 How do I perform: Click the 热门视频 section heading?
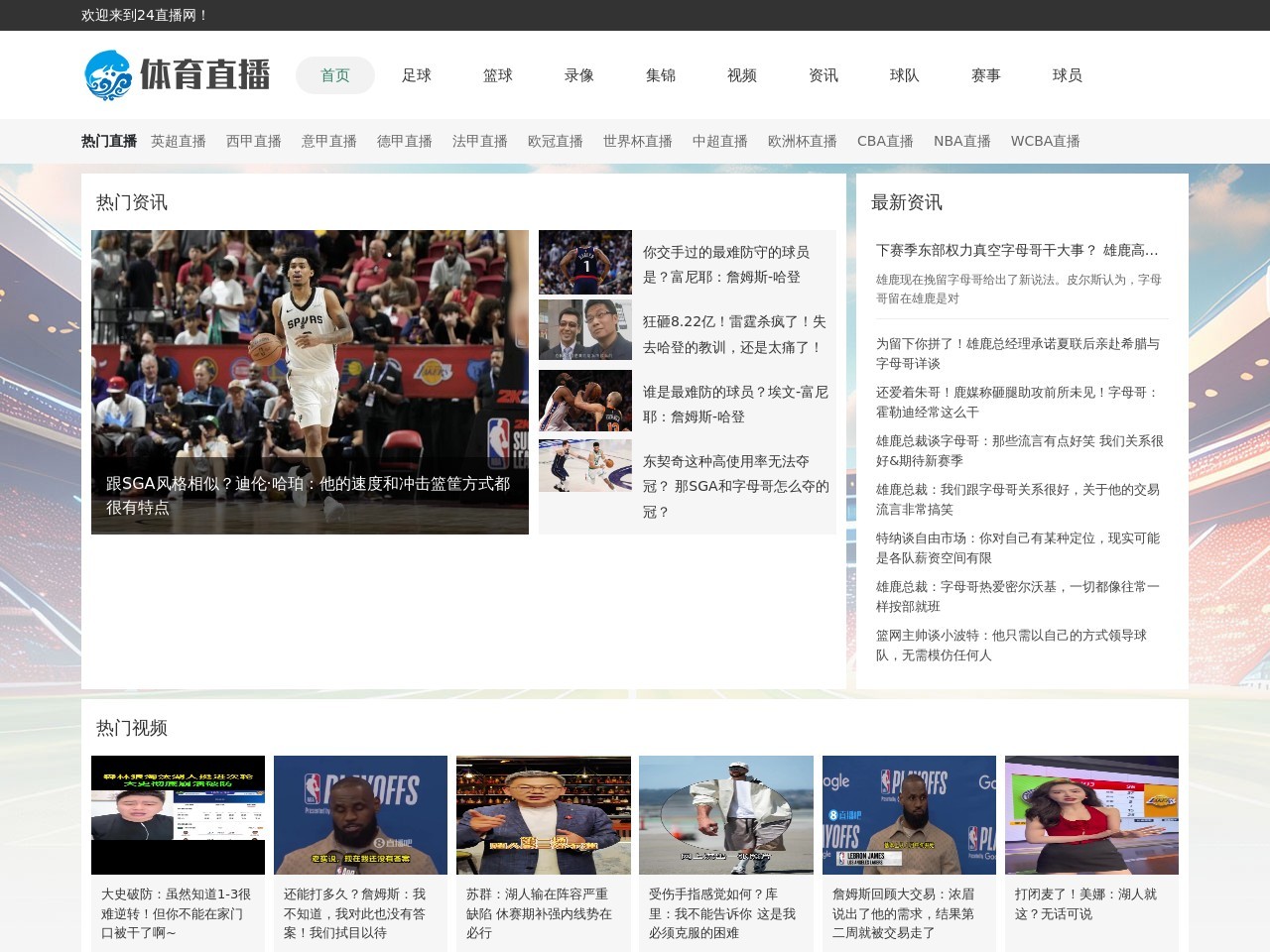click(x=132, y=728)
